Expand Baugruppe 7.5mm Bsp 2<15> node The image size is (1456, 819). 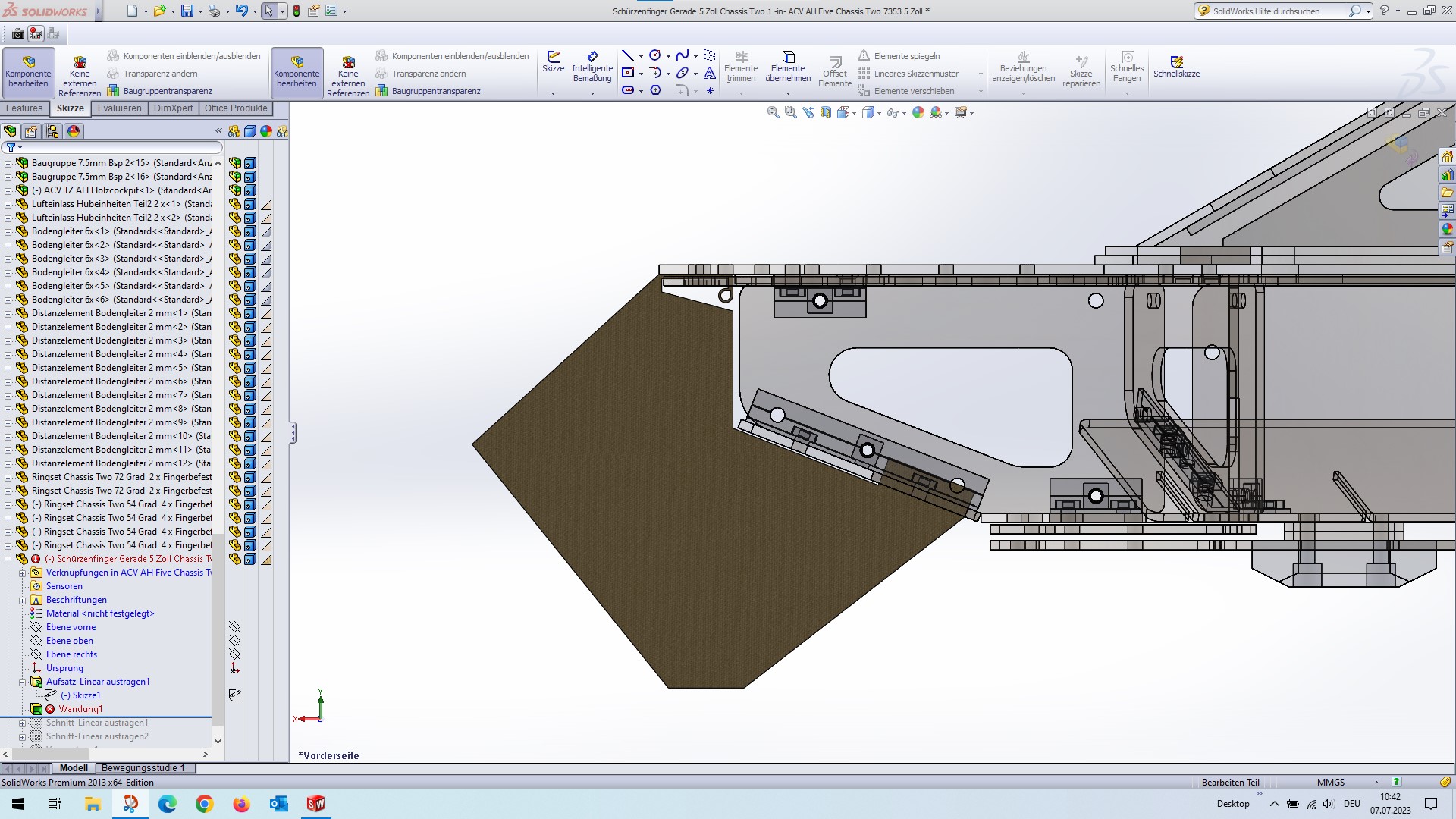tap(8, 163)
